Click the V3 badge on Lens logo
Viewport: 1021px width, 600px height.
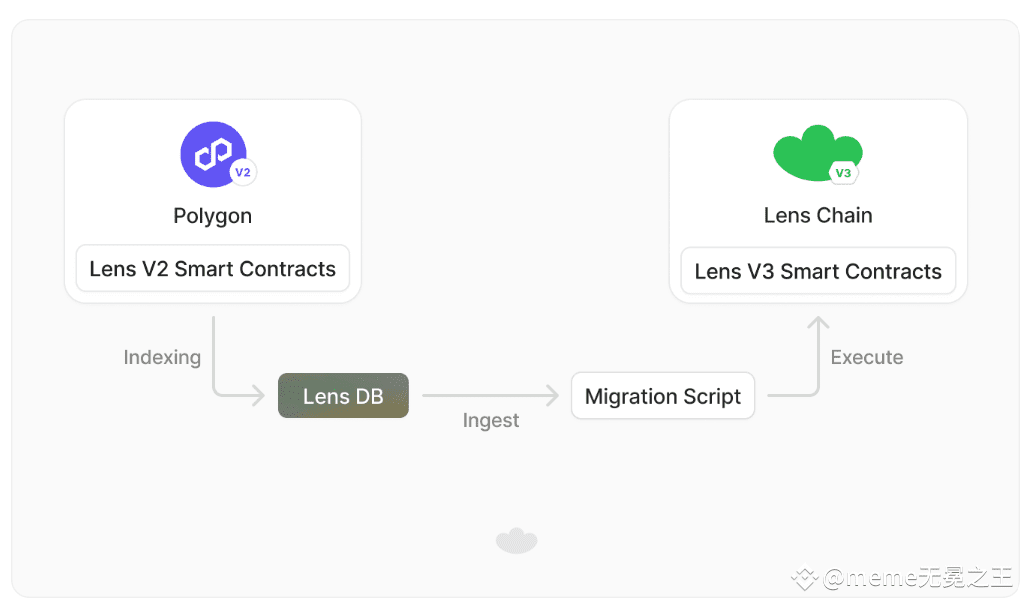(x=843, y=173)
